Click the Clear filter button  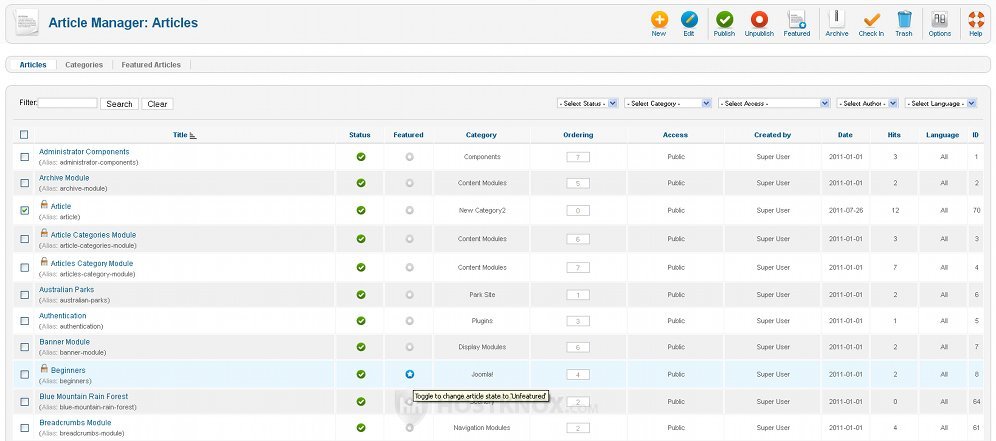(157, 104)
